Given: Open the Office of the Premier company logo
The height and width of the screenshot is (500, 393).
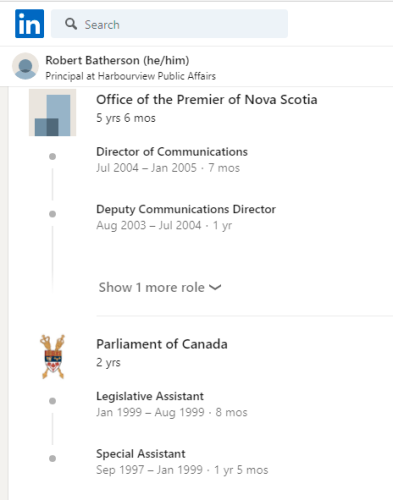Looking at the screenshot, I should click(52, 113).
